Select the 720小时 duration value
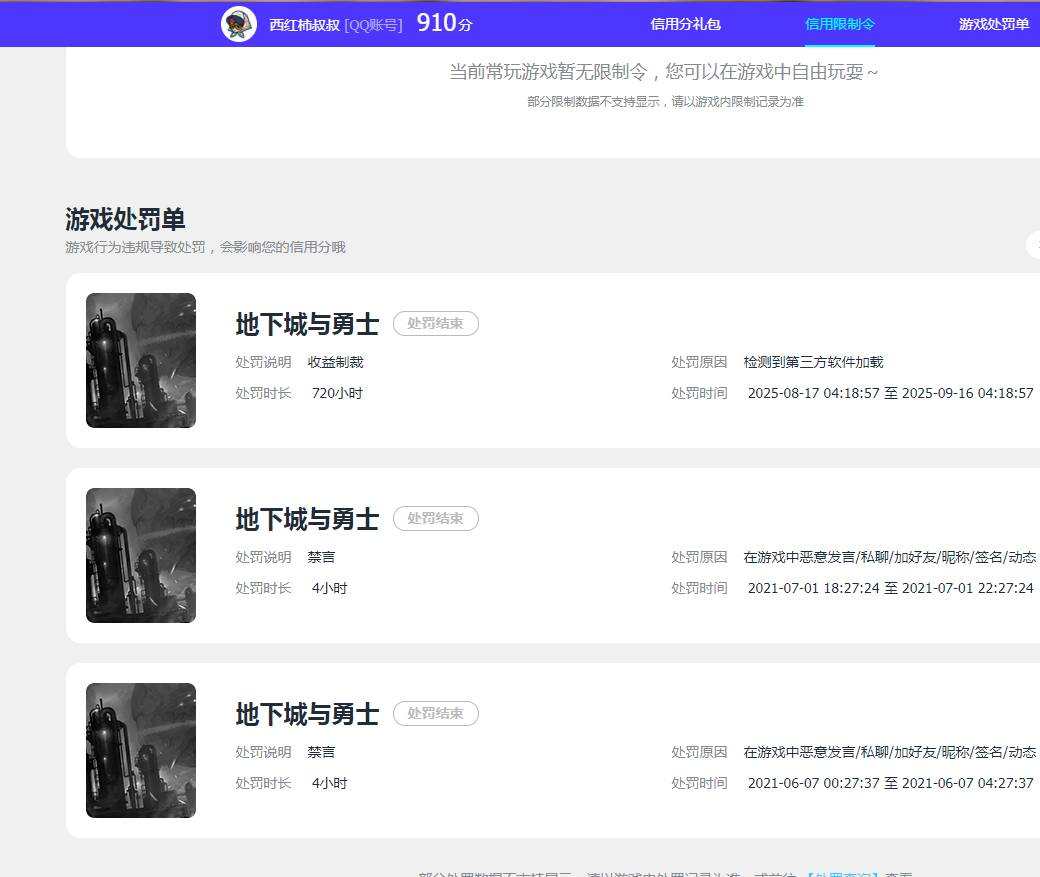Image resolution: width=1040 pixels, height=877 pixels. click(x=337, y=393)
